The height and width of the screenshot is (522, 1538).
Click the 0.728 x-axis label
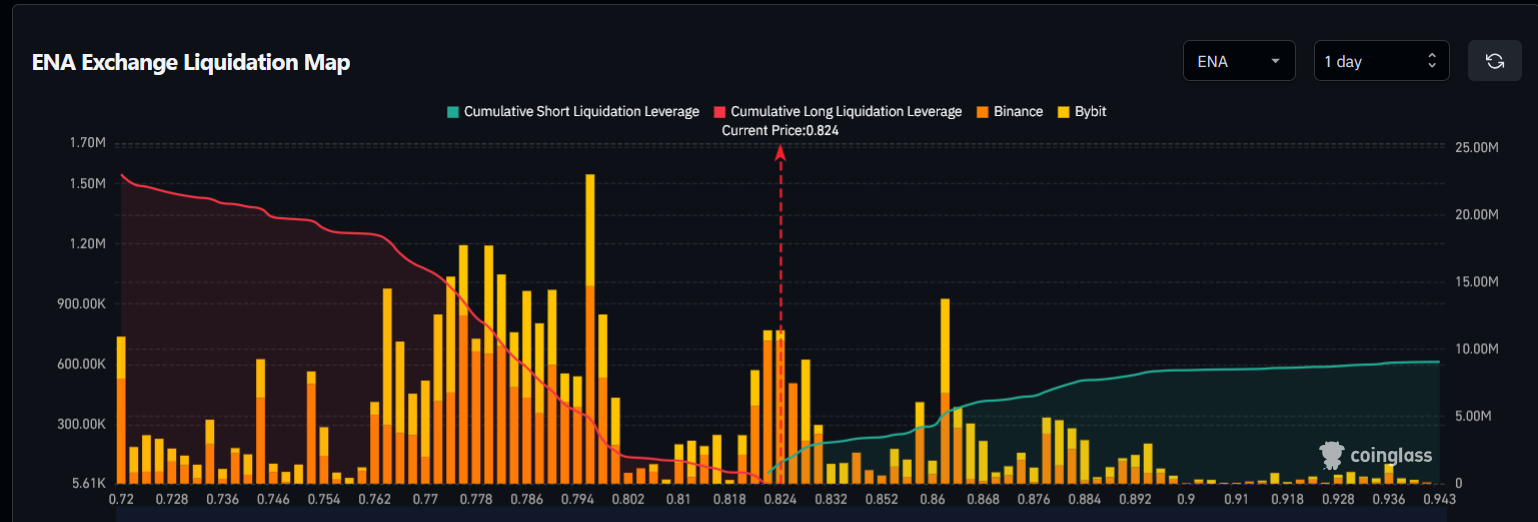point(172,498)
